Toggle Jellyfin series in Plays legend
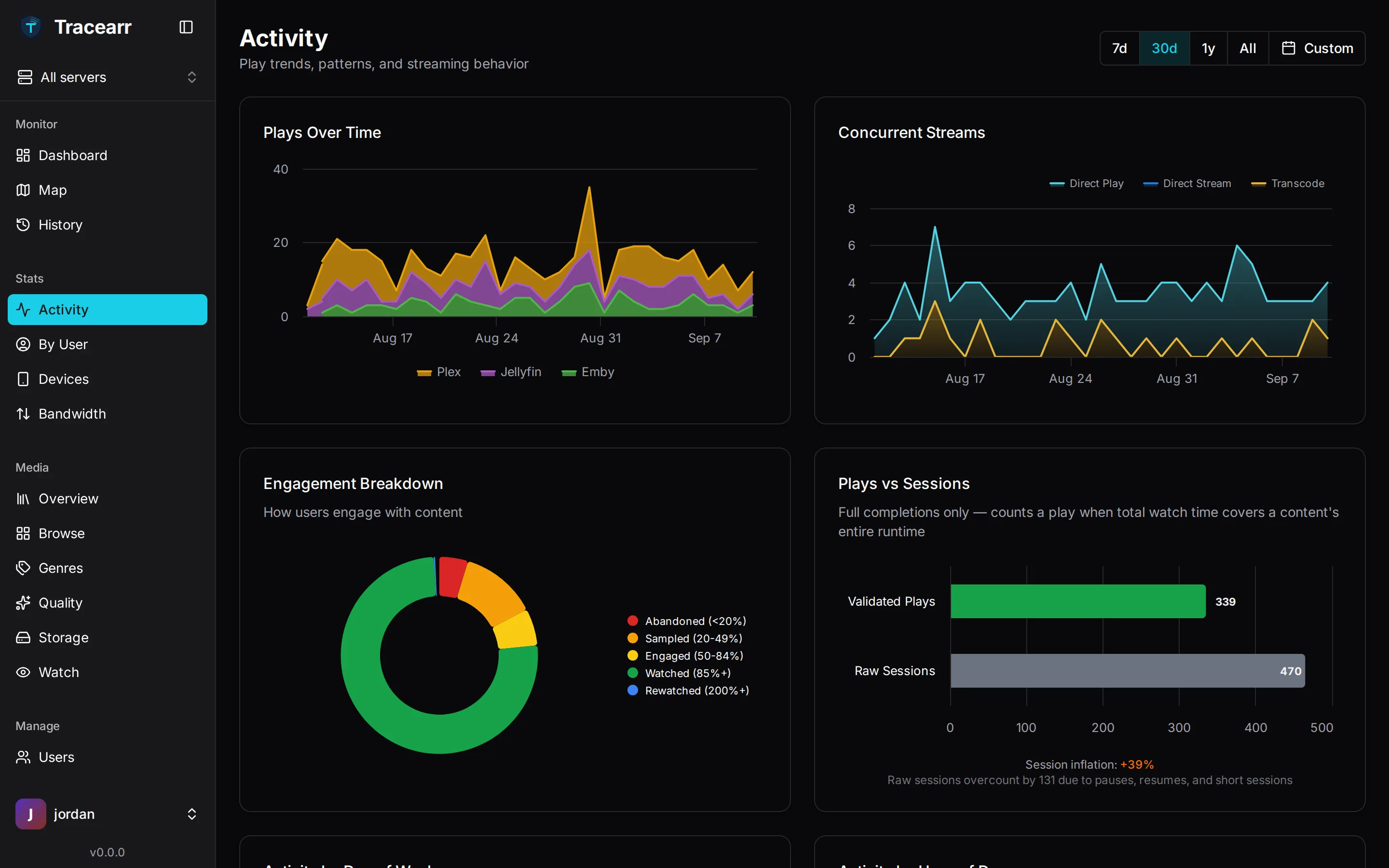Screen dimensions: 1389x868 pos(511,372)
